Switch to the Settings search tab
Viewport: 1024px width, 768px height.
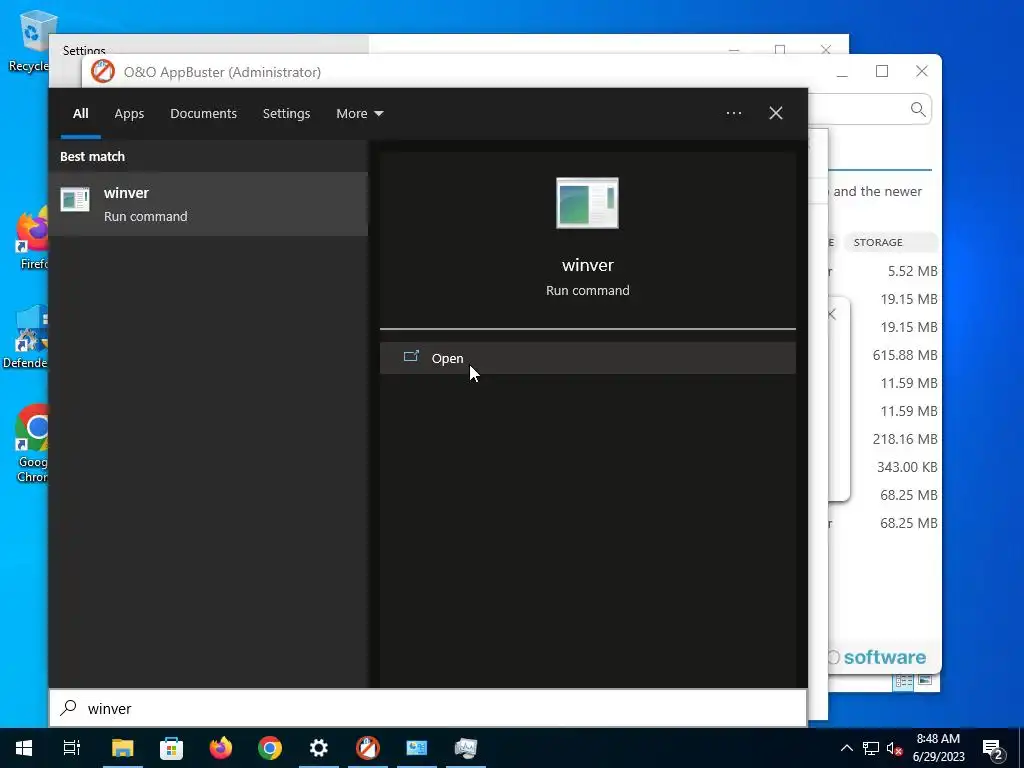tap(286, 114)
